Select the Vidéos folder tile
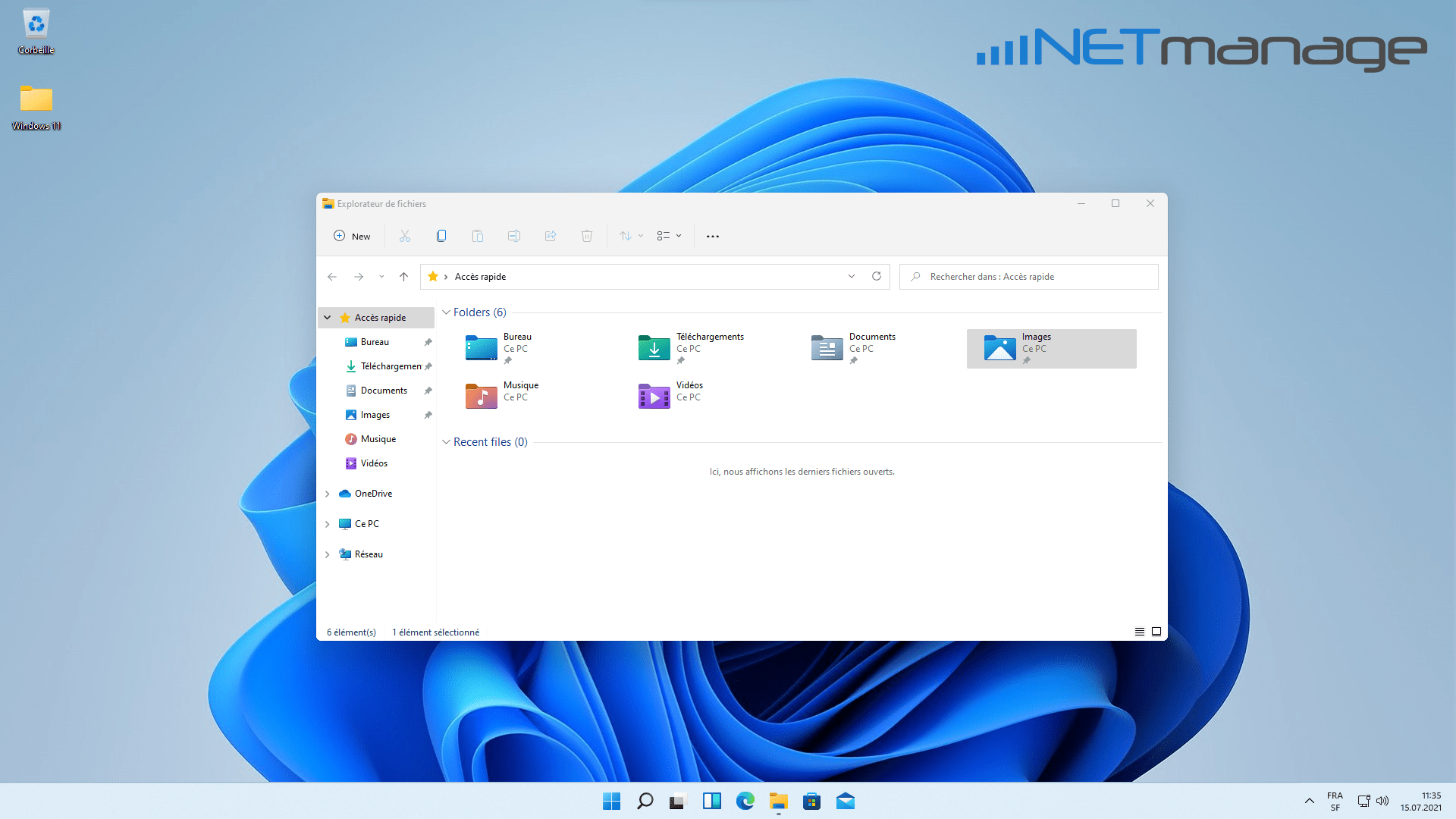The height and width of the screenshot is (819, 1456). [x=705, y=396]
